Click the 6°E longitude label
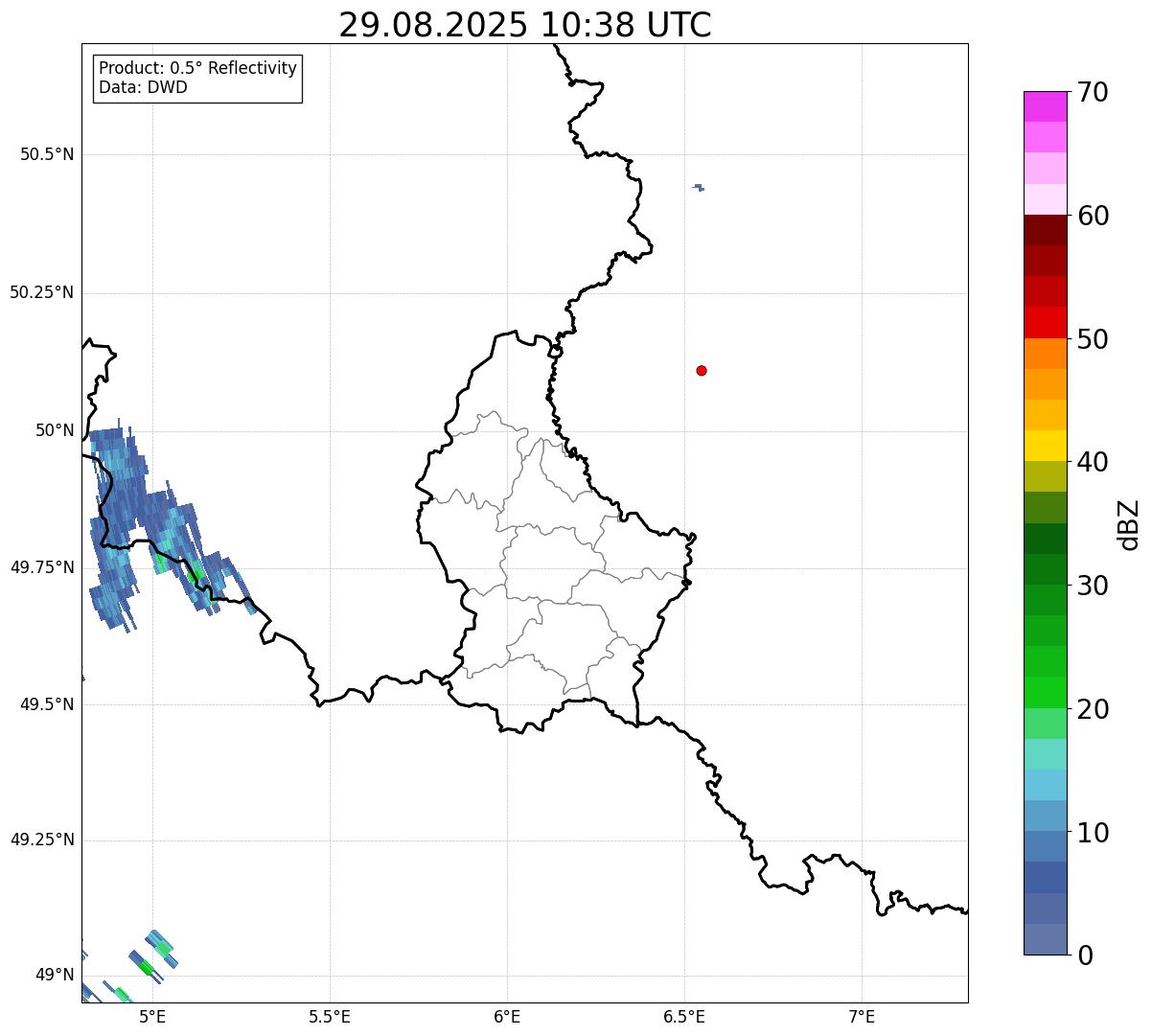 pos(507,1017)
